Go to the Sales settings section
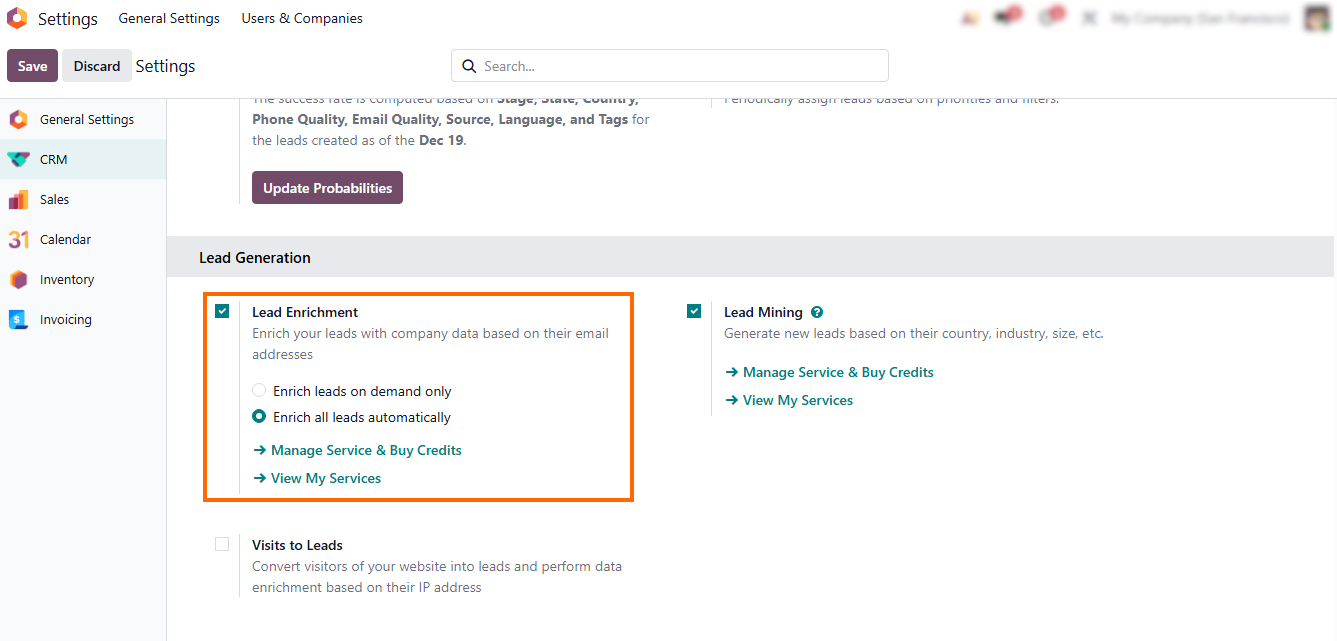 [x=54, y=200]
